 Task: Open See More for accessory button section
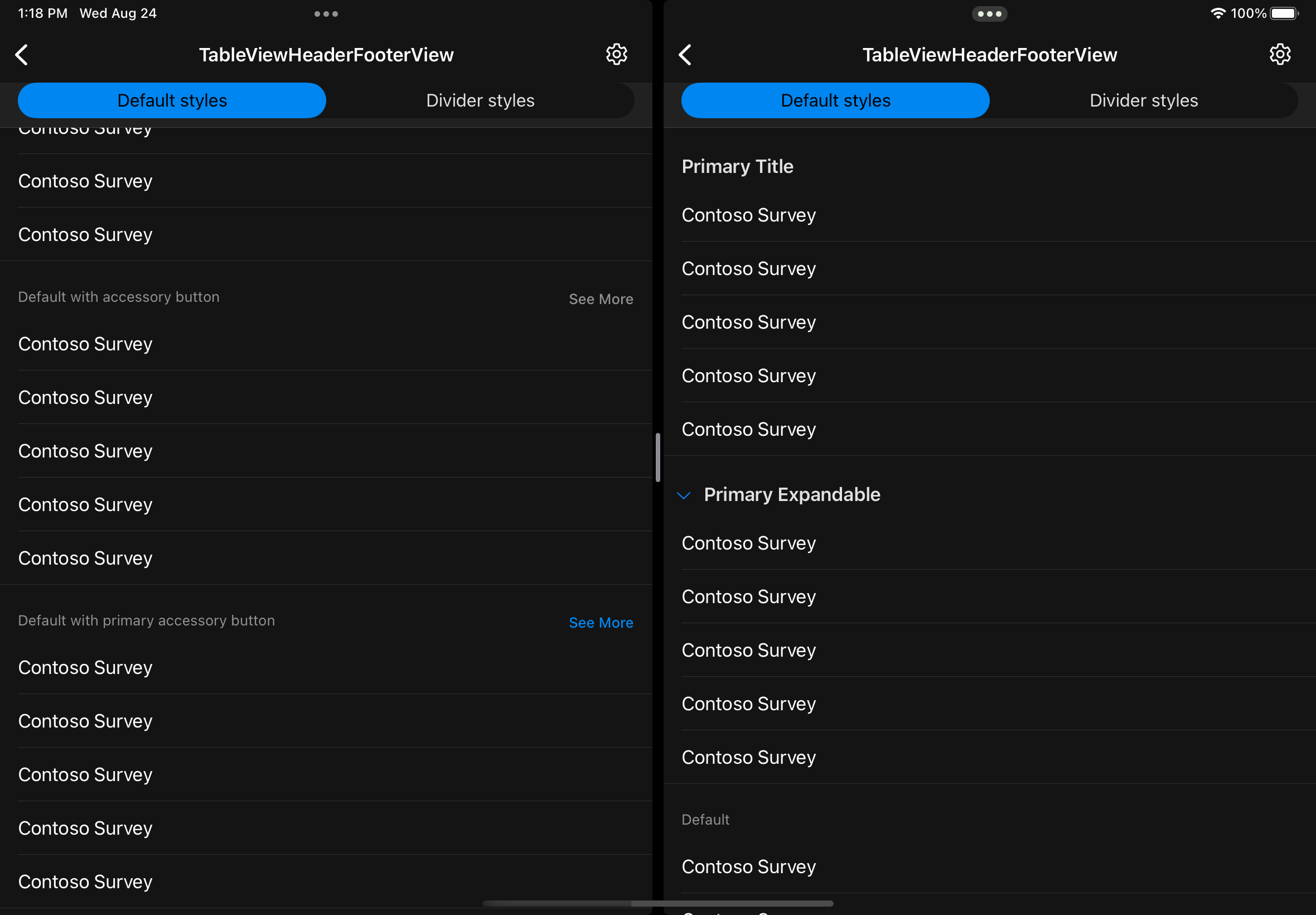pos(601,298)
